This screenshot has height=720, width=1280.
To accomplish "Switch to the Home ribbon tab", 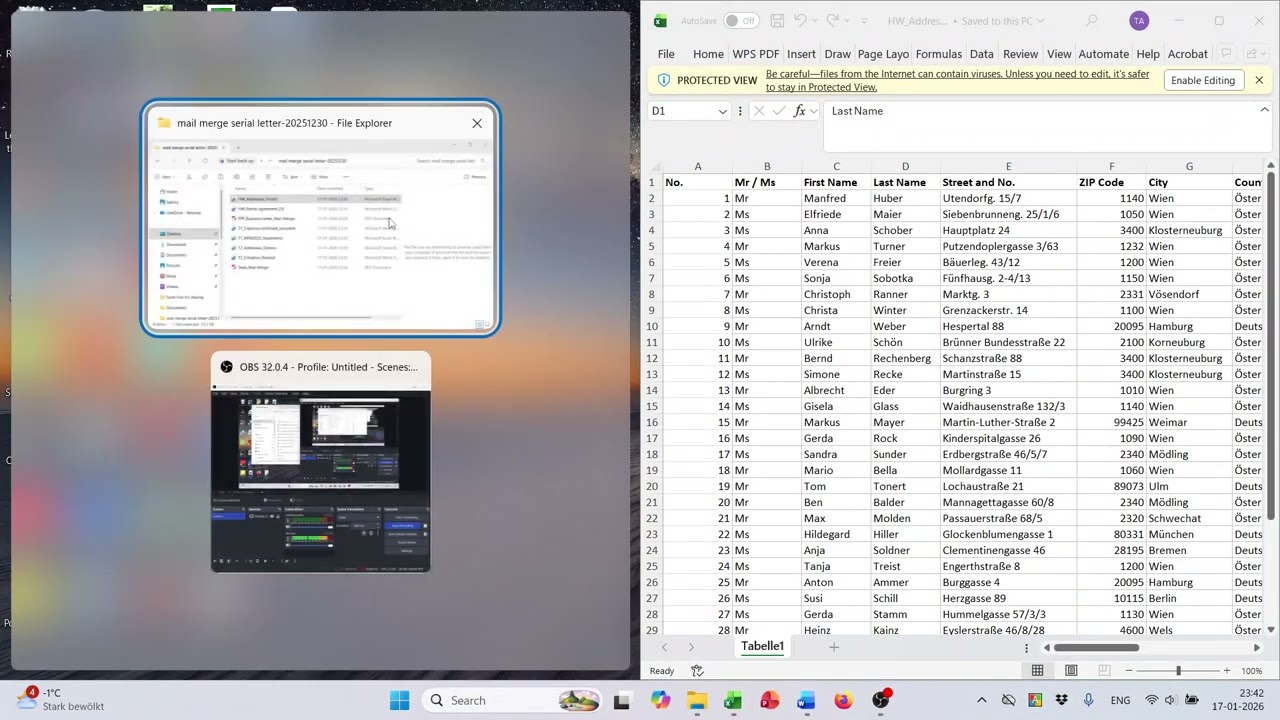I will (x=708, y=54).
